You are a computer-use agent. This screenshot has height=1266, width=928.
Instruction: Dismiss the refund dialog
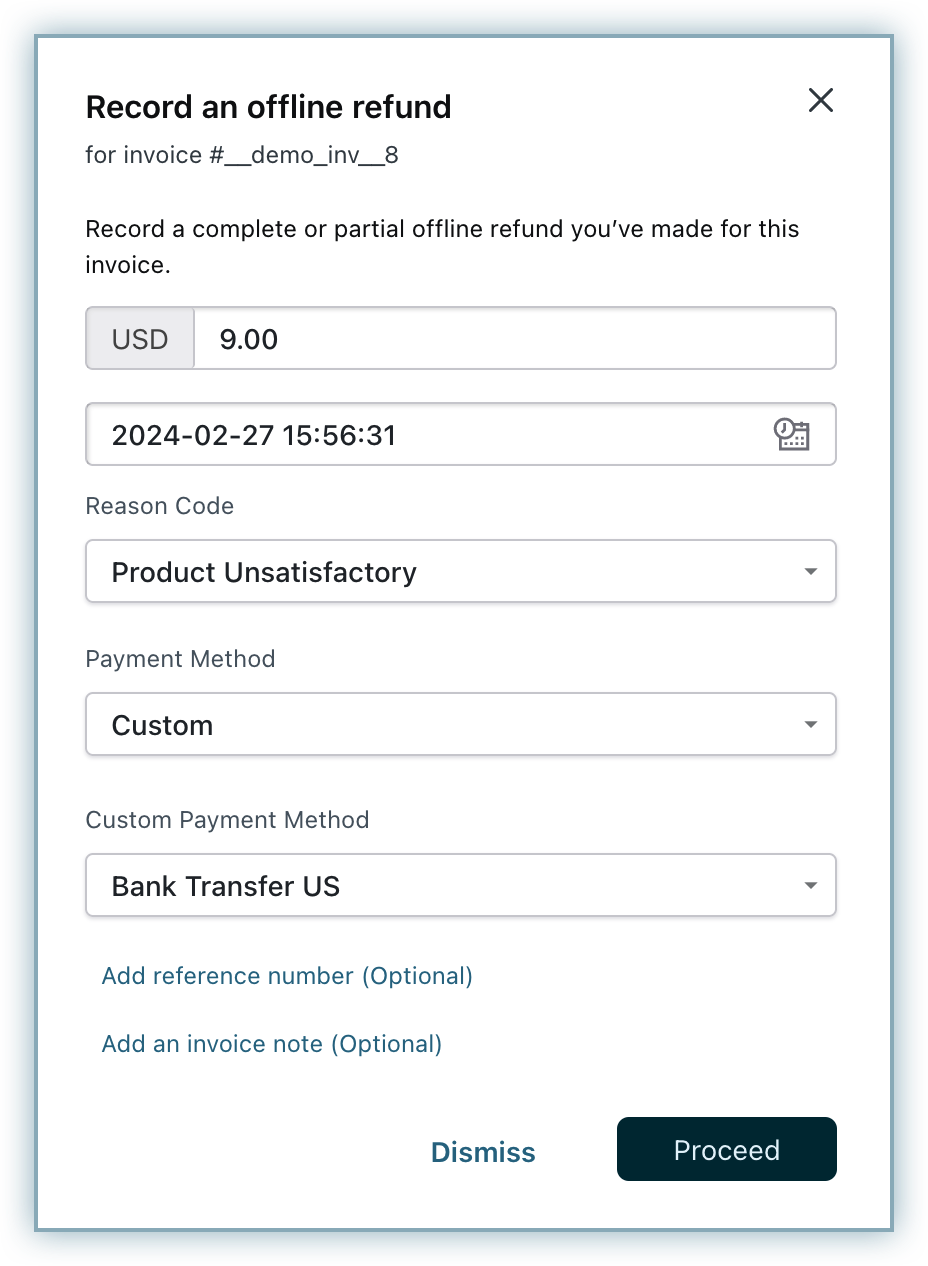pos(483,1152)
